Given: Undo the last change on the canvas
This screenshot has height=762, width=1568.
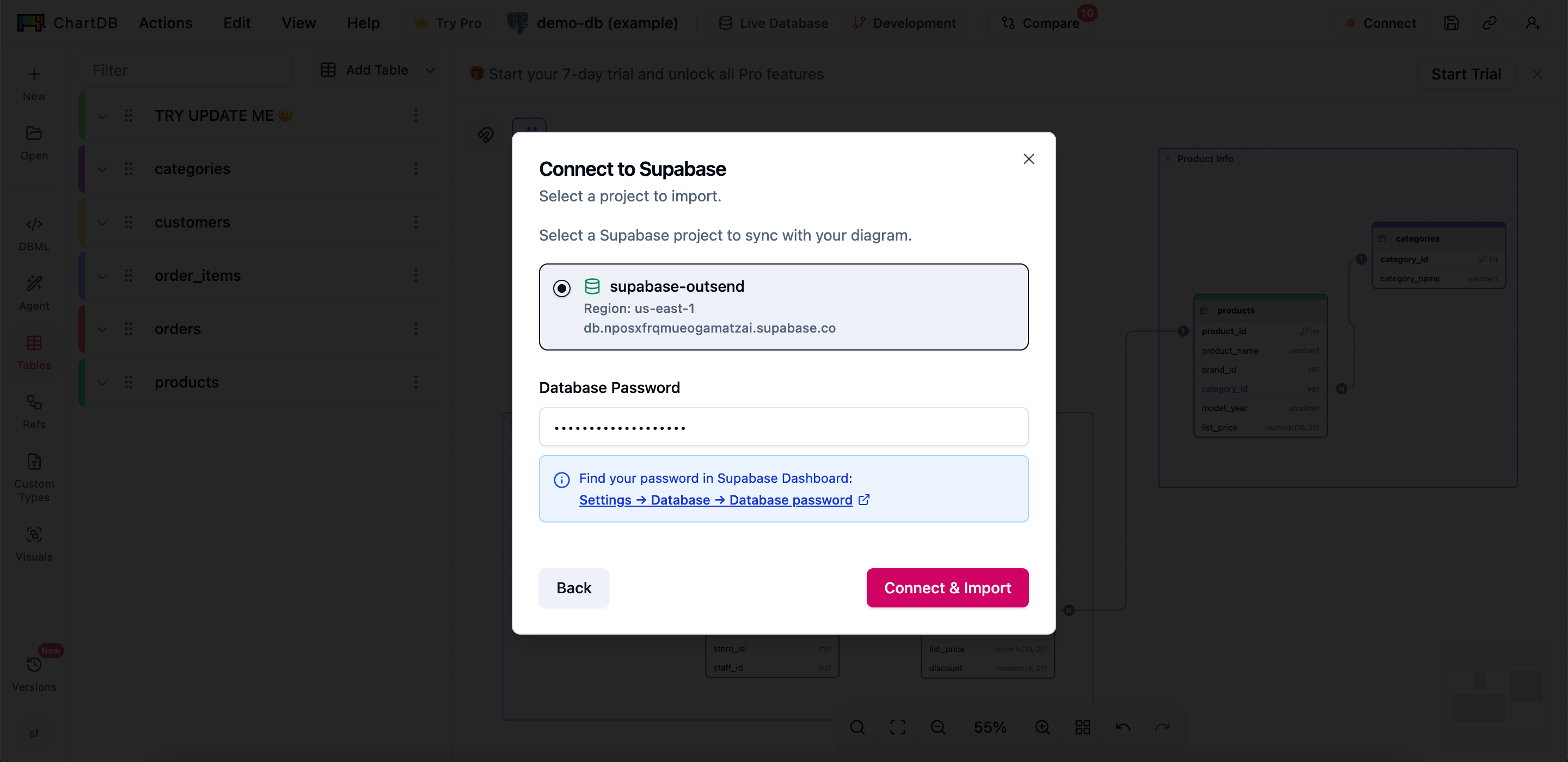Looking at the screenshot, I should 1123,727.
